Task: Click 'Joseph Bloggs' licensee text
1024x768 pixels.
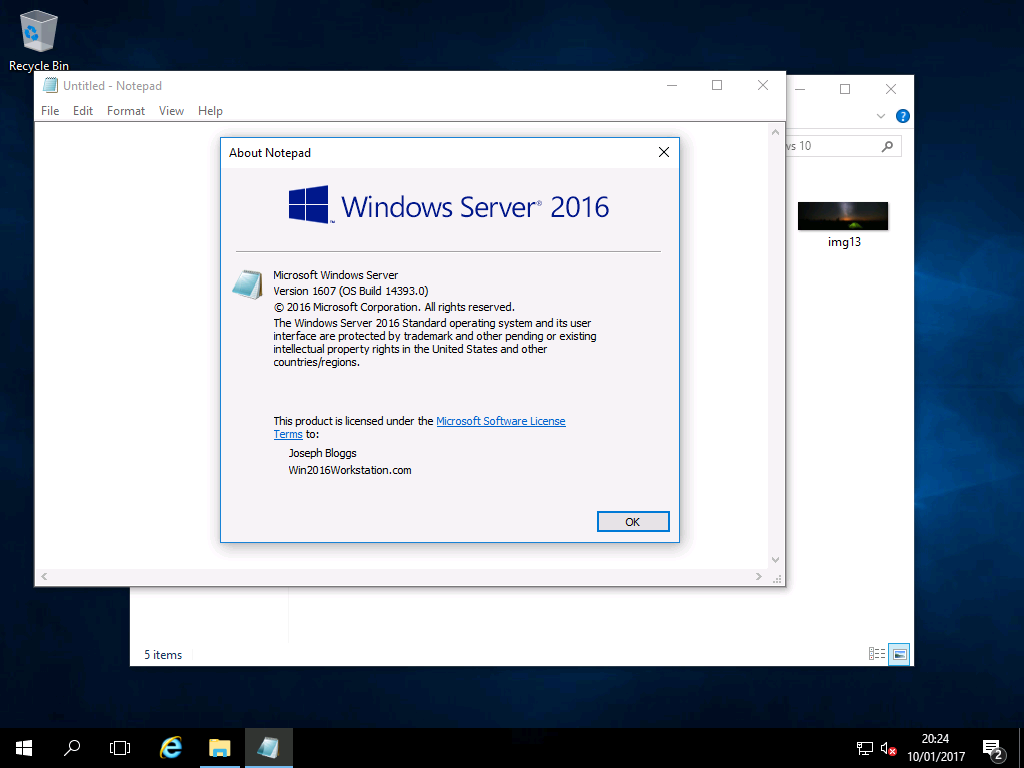Action: pos(323,453)
